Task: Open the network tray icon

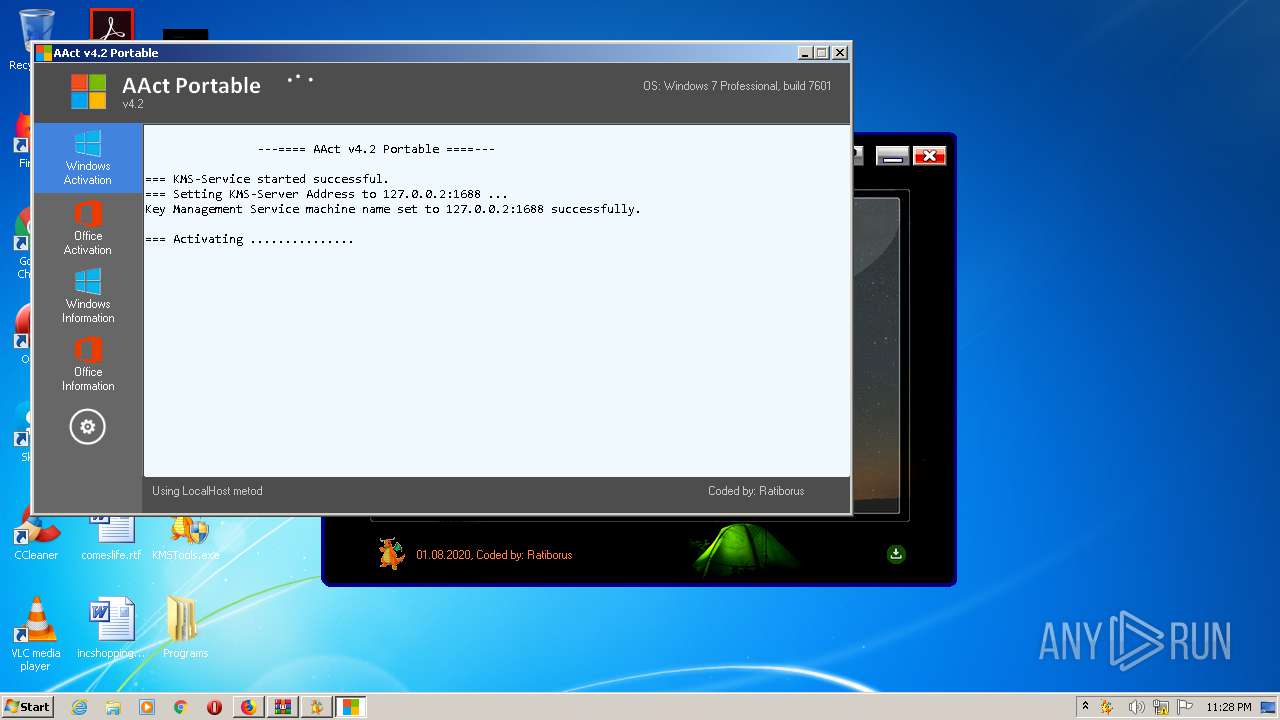Action: click(x=1161, y=707)
